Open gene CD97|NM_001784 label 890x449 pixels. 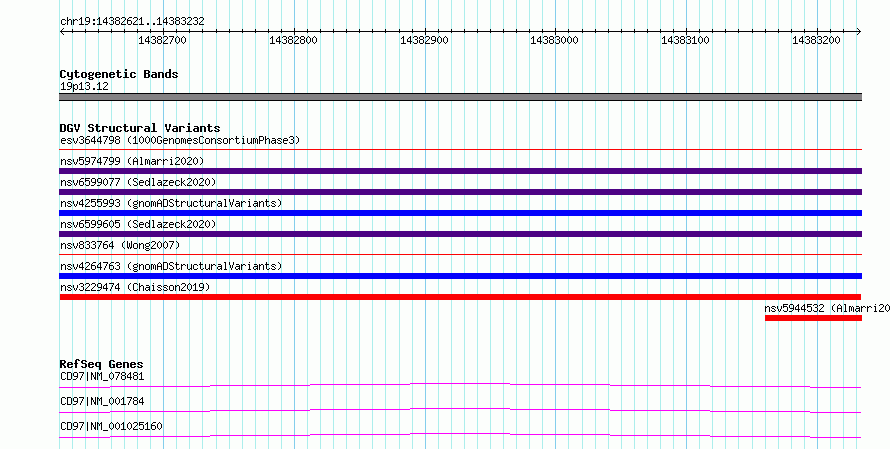tap(102, 401)
